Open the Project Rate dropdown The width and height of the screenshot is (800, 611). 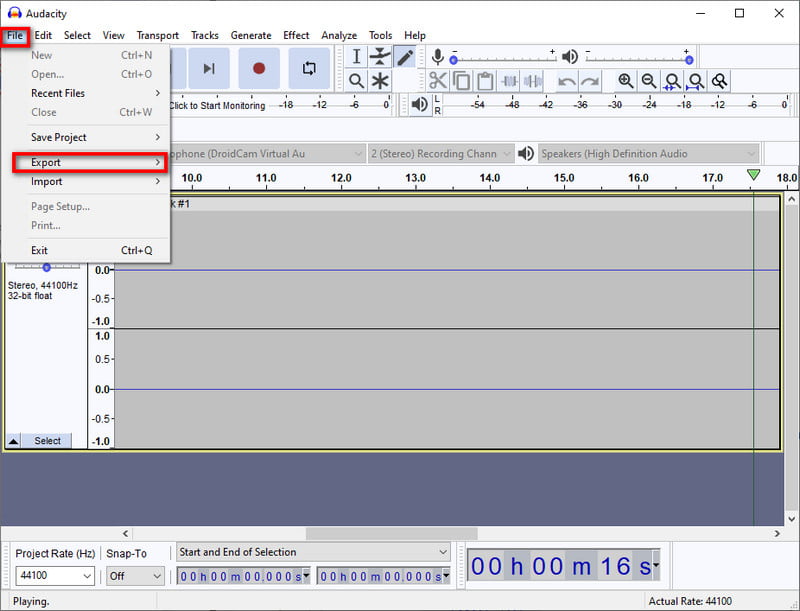point(55,576)
